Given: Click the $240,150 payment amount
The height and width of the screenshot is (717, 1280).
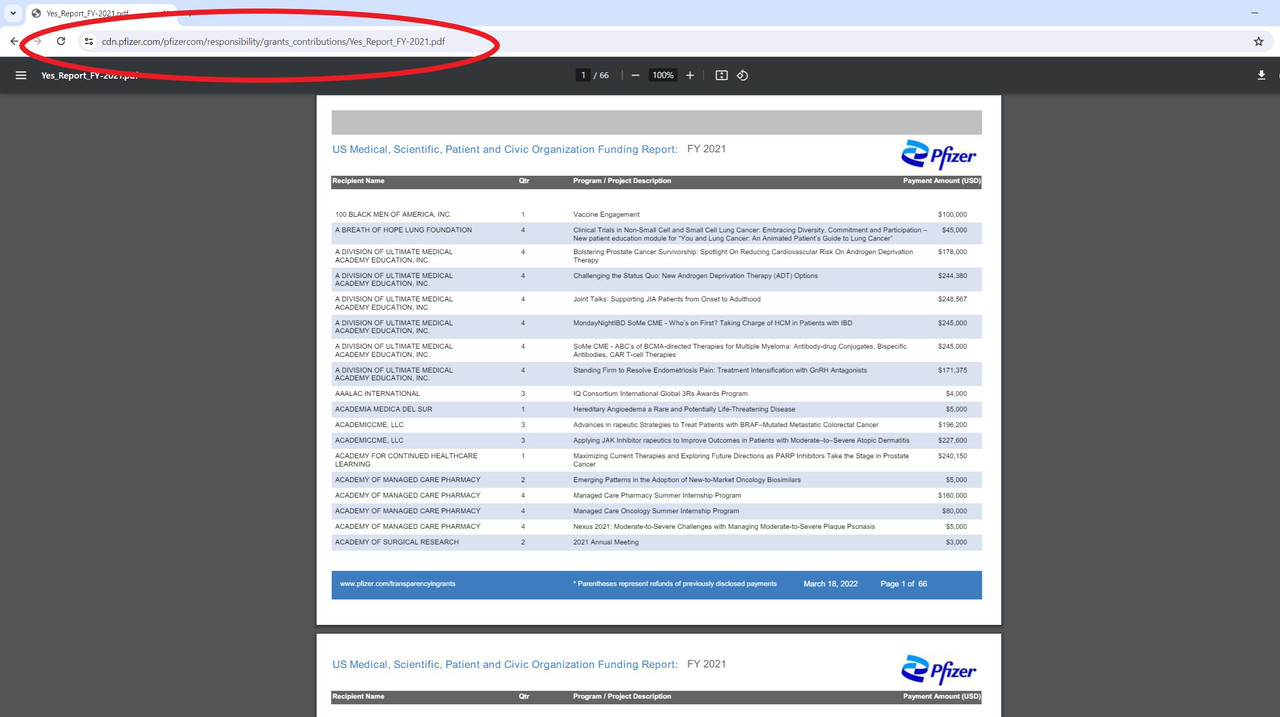Looking at the screenshot, I should (x=952, y=456).
